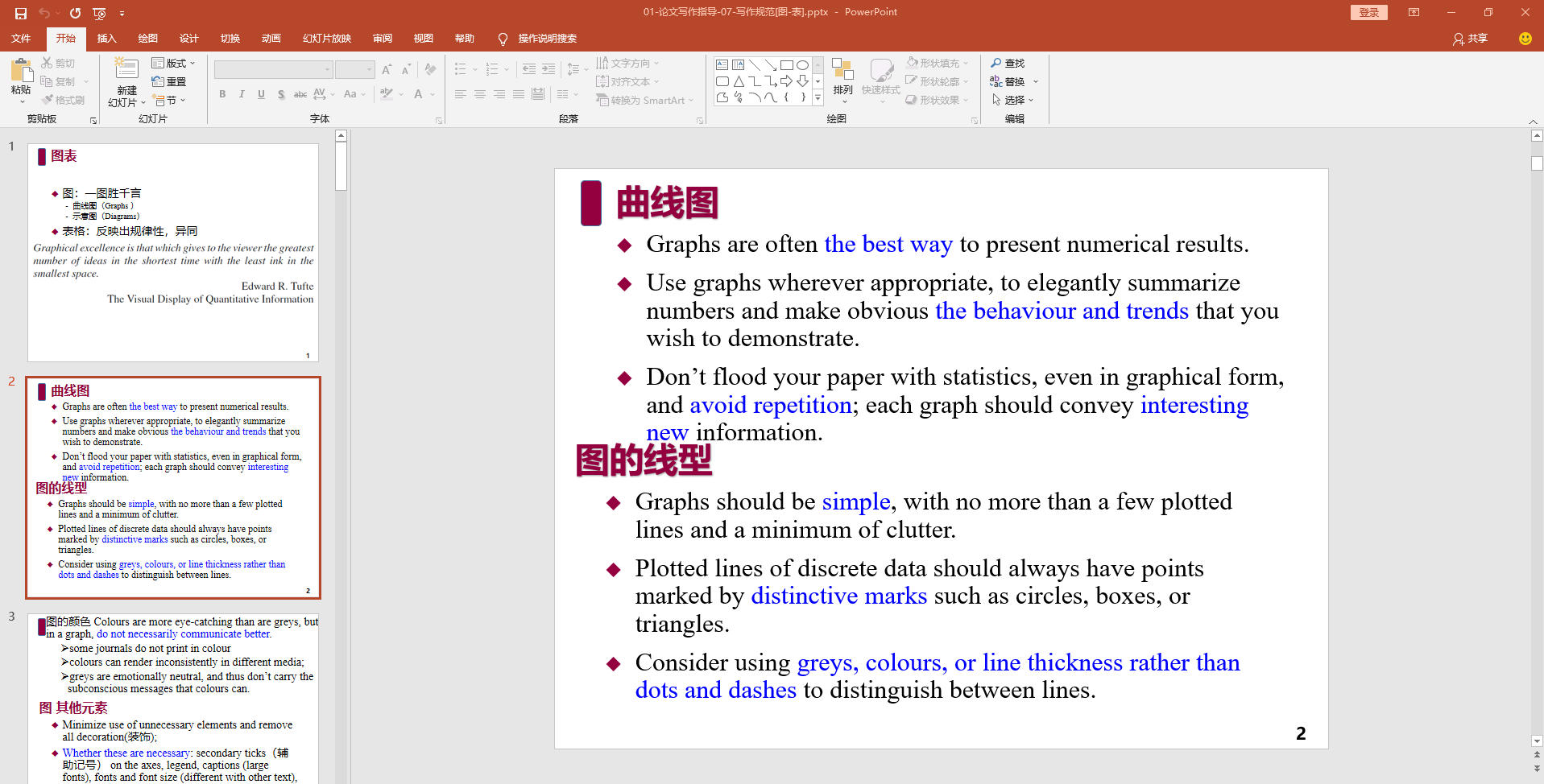The image size is (1544, 784).
Task: Click the New Slide (新建幻灯片) icon
Action: (x=126, y=69)
